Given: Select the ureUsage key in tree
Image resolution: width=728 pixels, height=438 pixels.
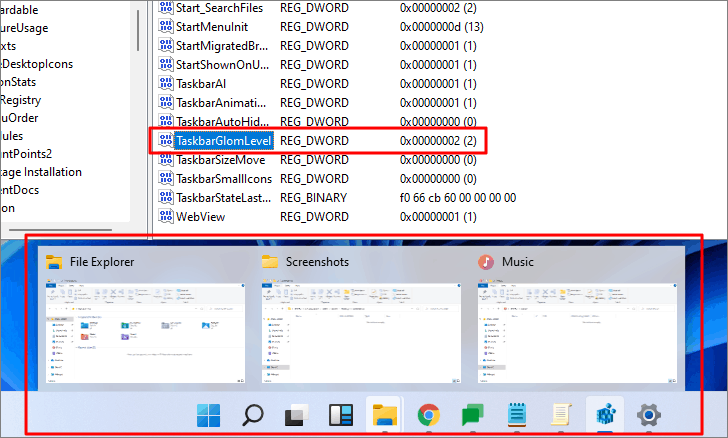Looking at the screenshot, I should pos(24,28).
